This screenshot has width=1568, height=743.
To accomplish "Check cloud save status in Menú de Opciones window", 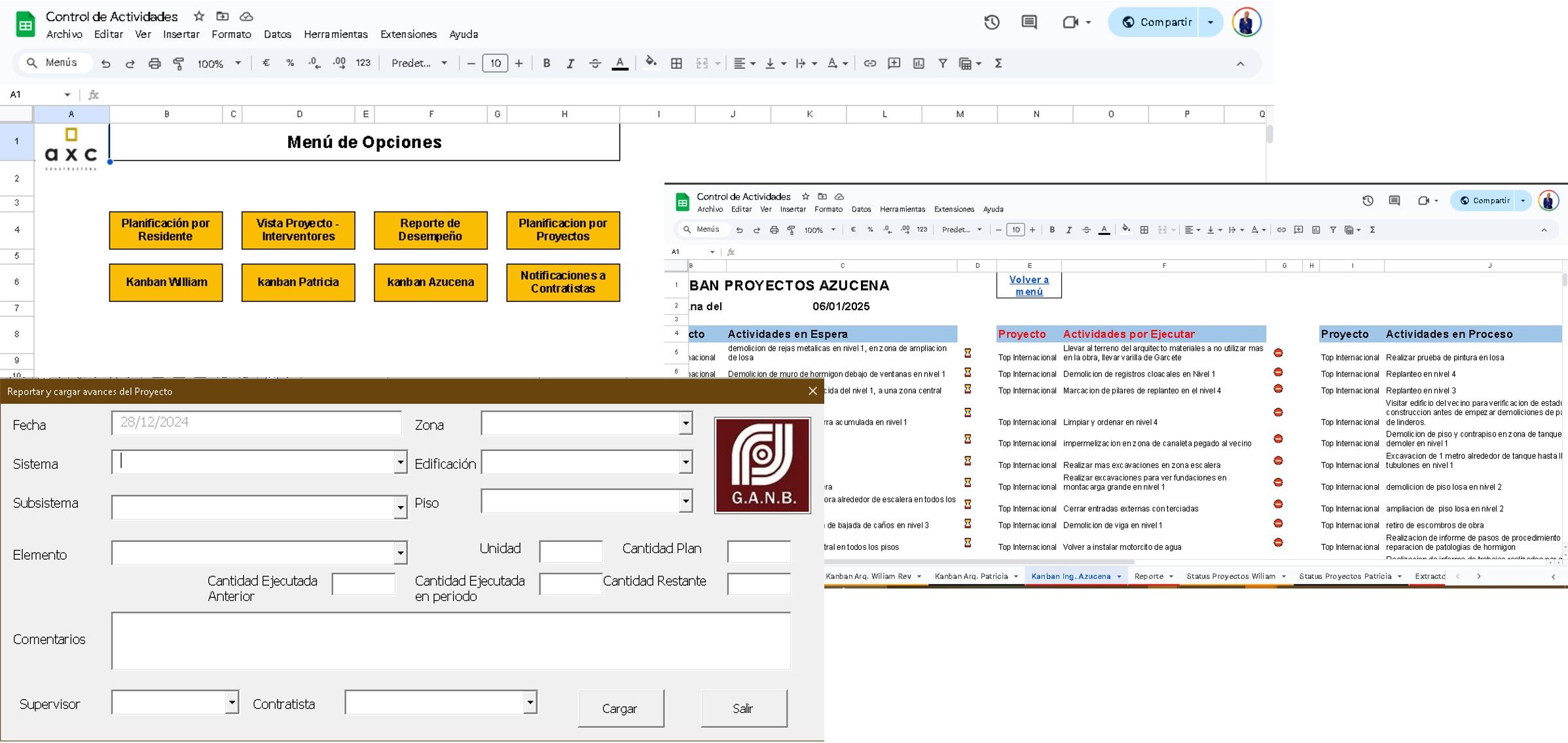I will point(246,16).
